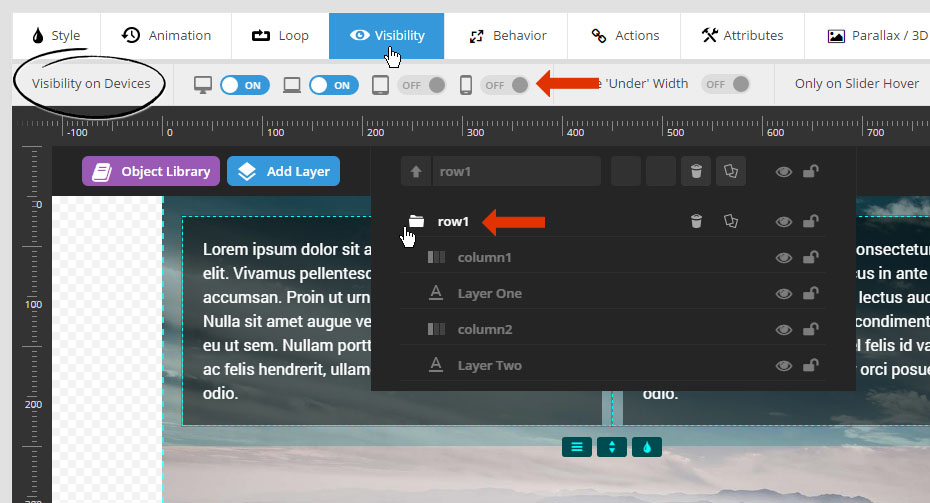Switch to the Behavior tab
The height and width of the screenshot is (503, 930).
point(508,36)
